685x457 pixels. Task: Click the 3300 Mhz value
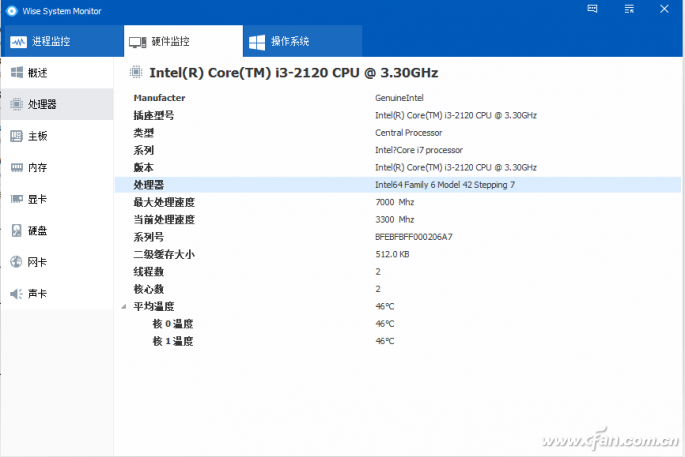[394, 219]
